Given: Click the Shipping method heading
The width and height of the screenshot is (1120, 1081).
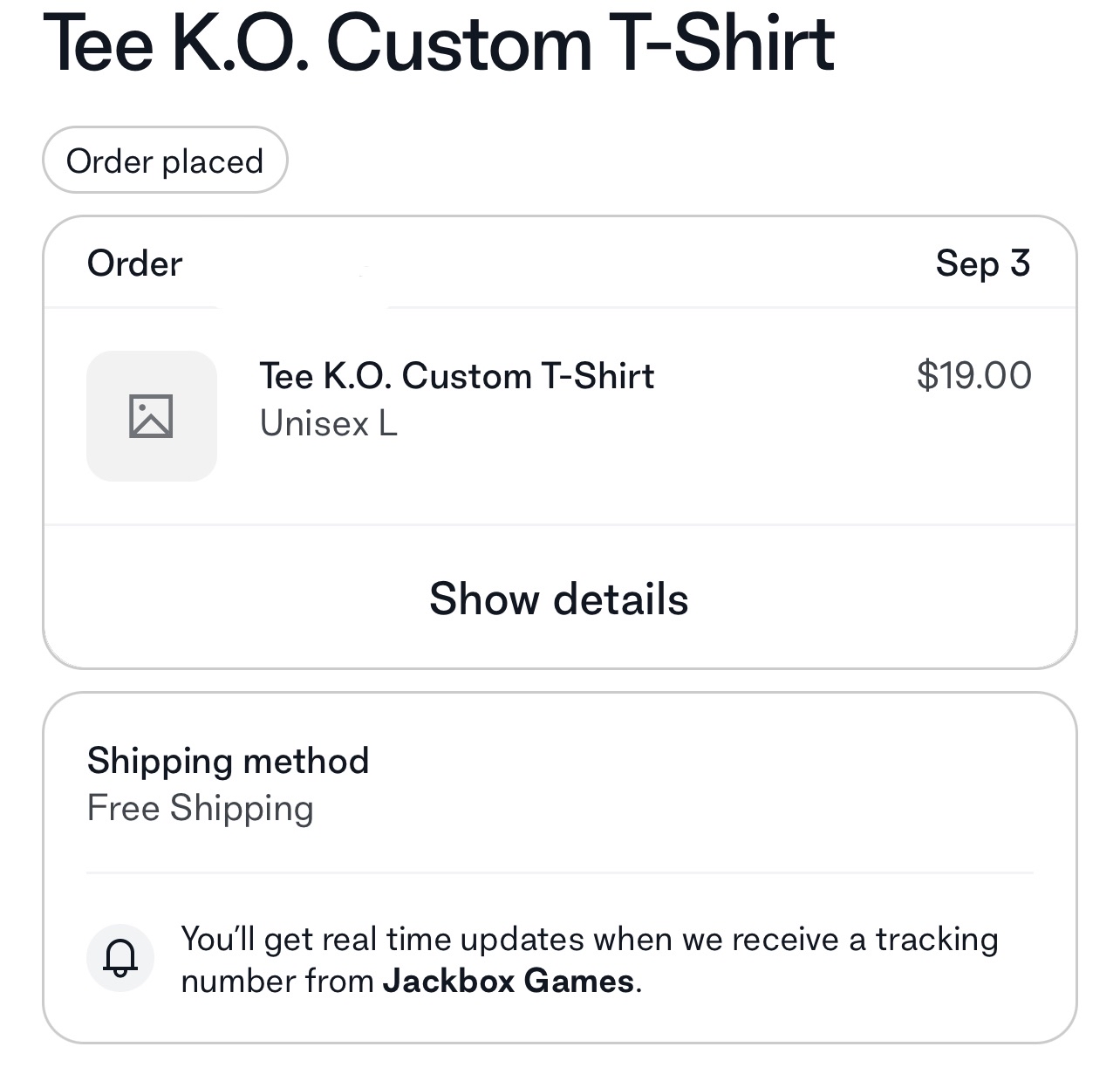Looking at the screenshot, I should click(x=228, y=761).
